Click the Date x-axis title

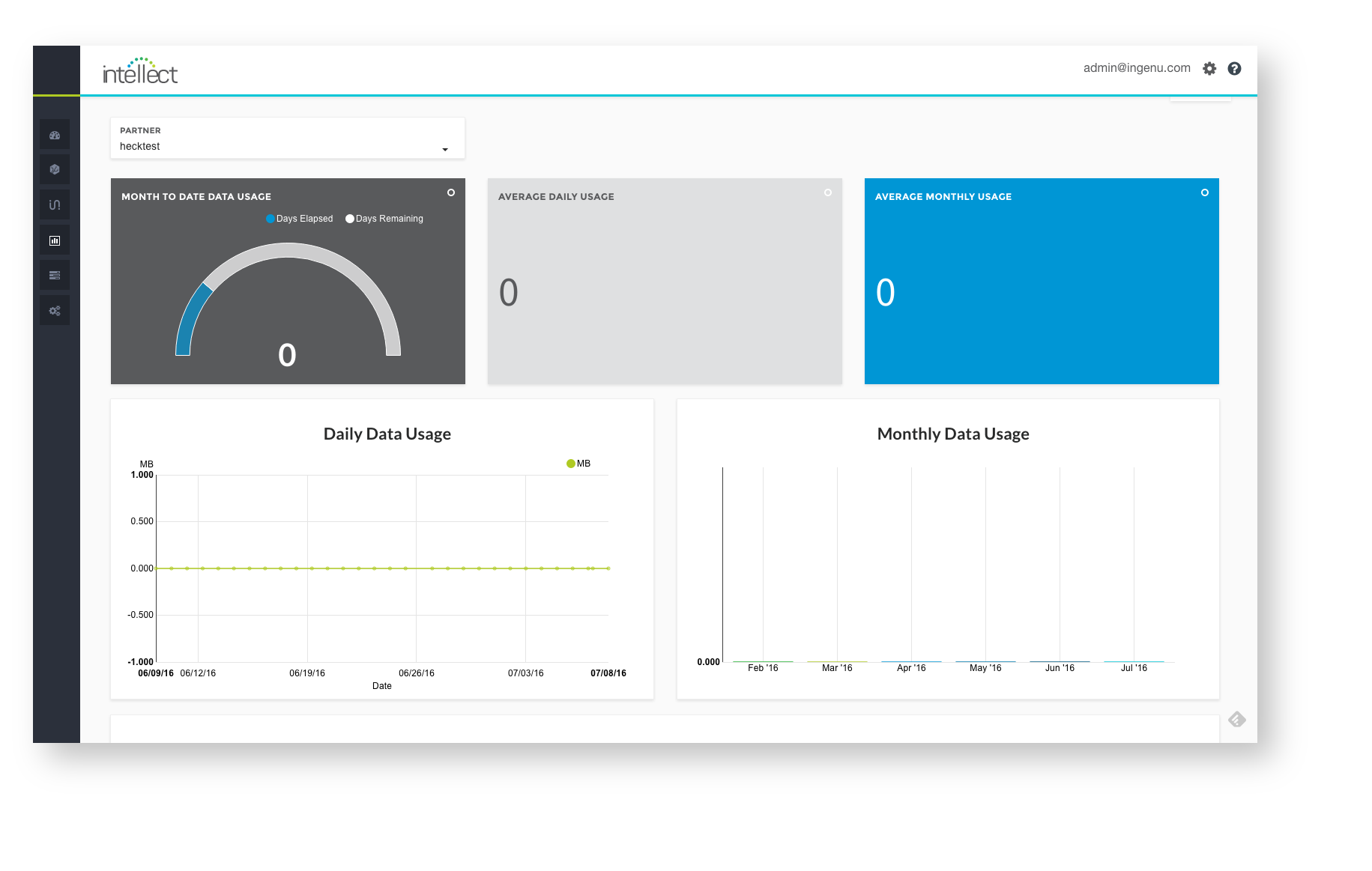coord(382,686)
